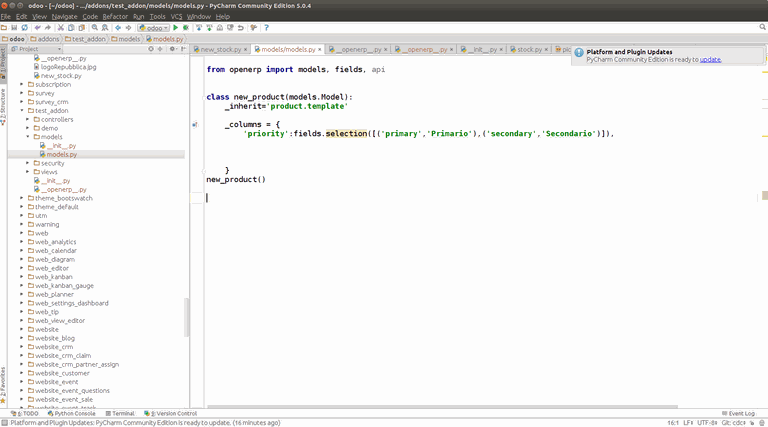Start debugging with the bug icon
The image size is (768, 427).
tap(186, 28)
